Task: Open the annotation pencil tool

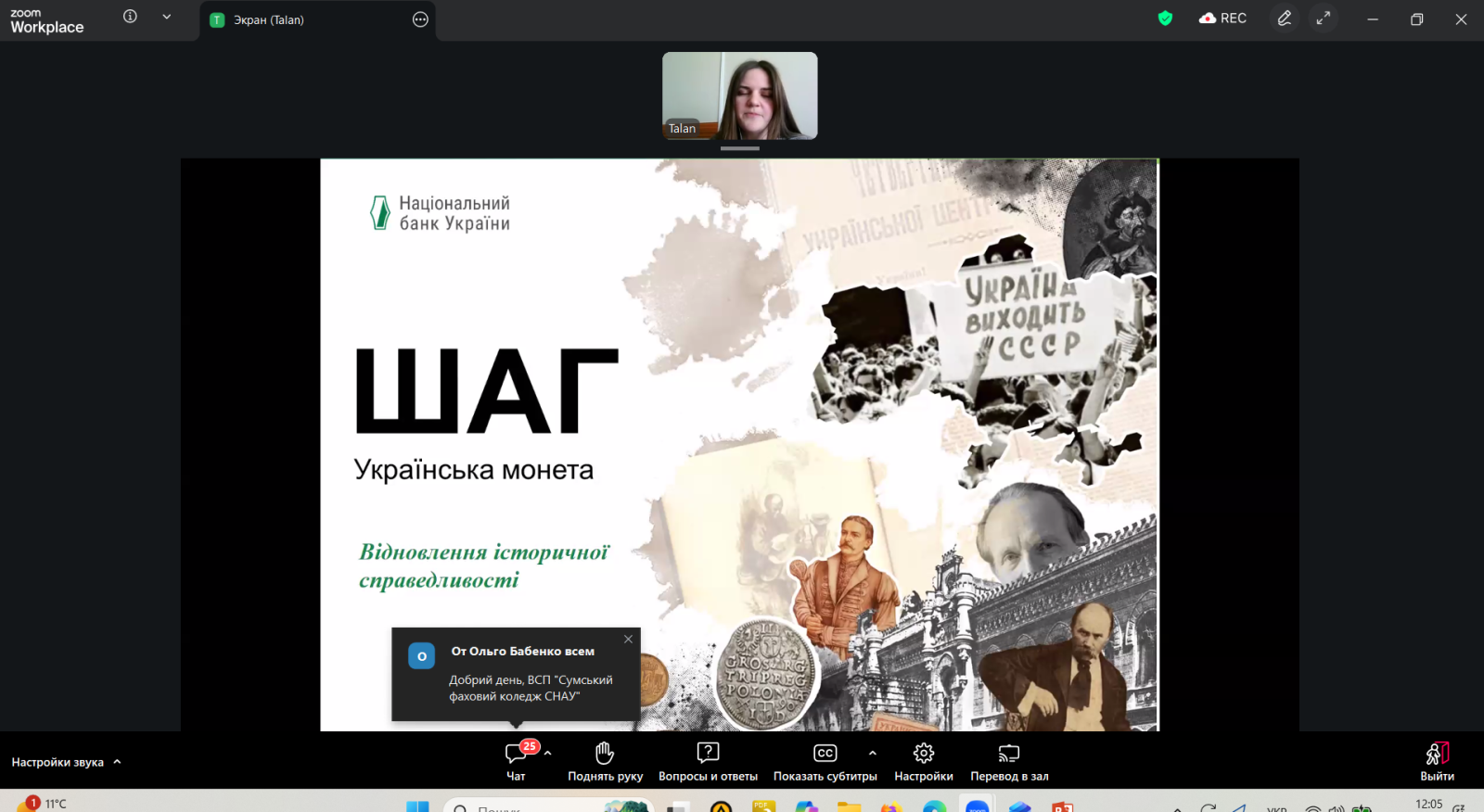Action: point(1284,19)
